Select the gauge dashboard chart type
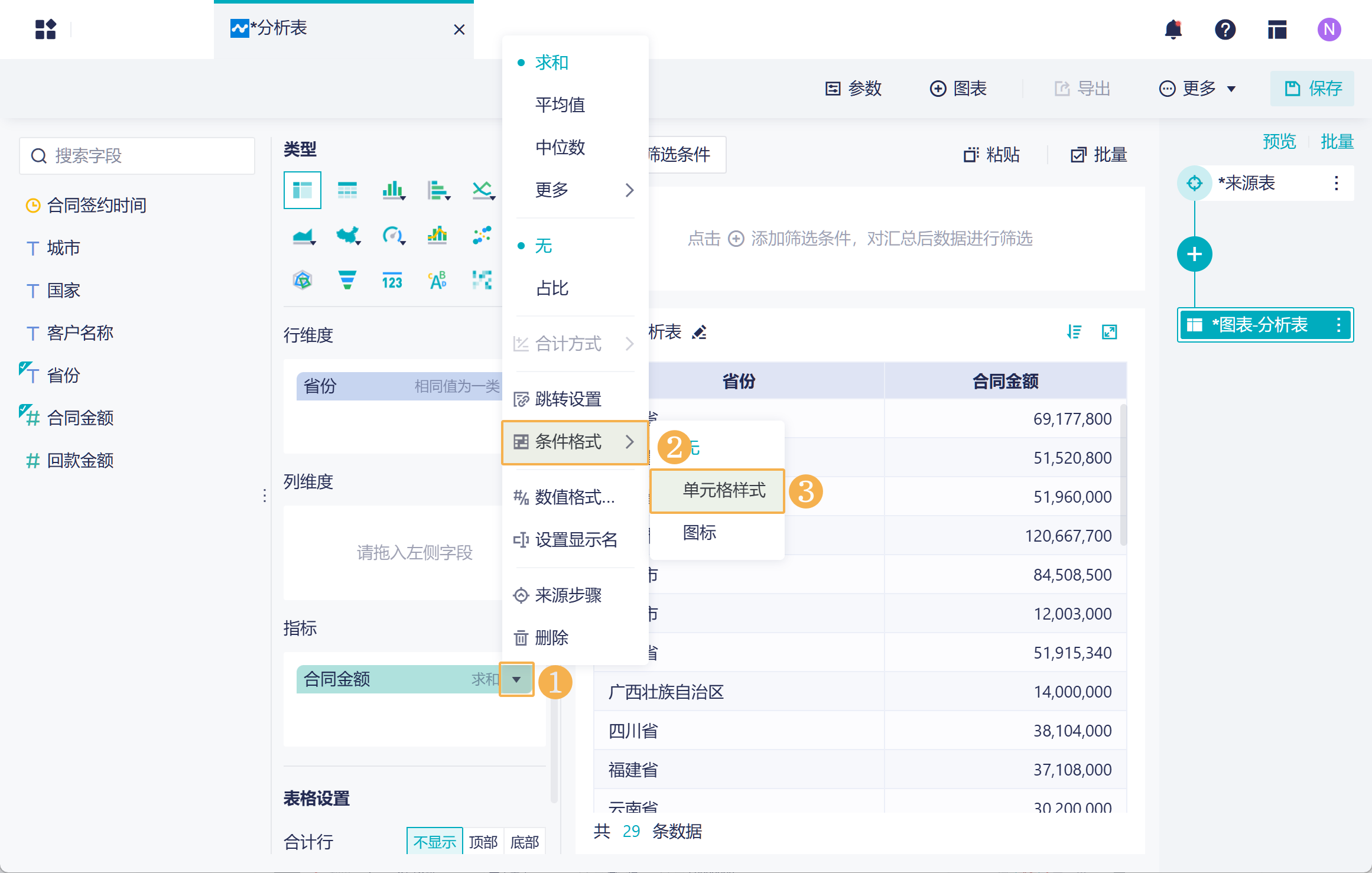 click(x=392, y=236)
